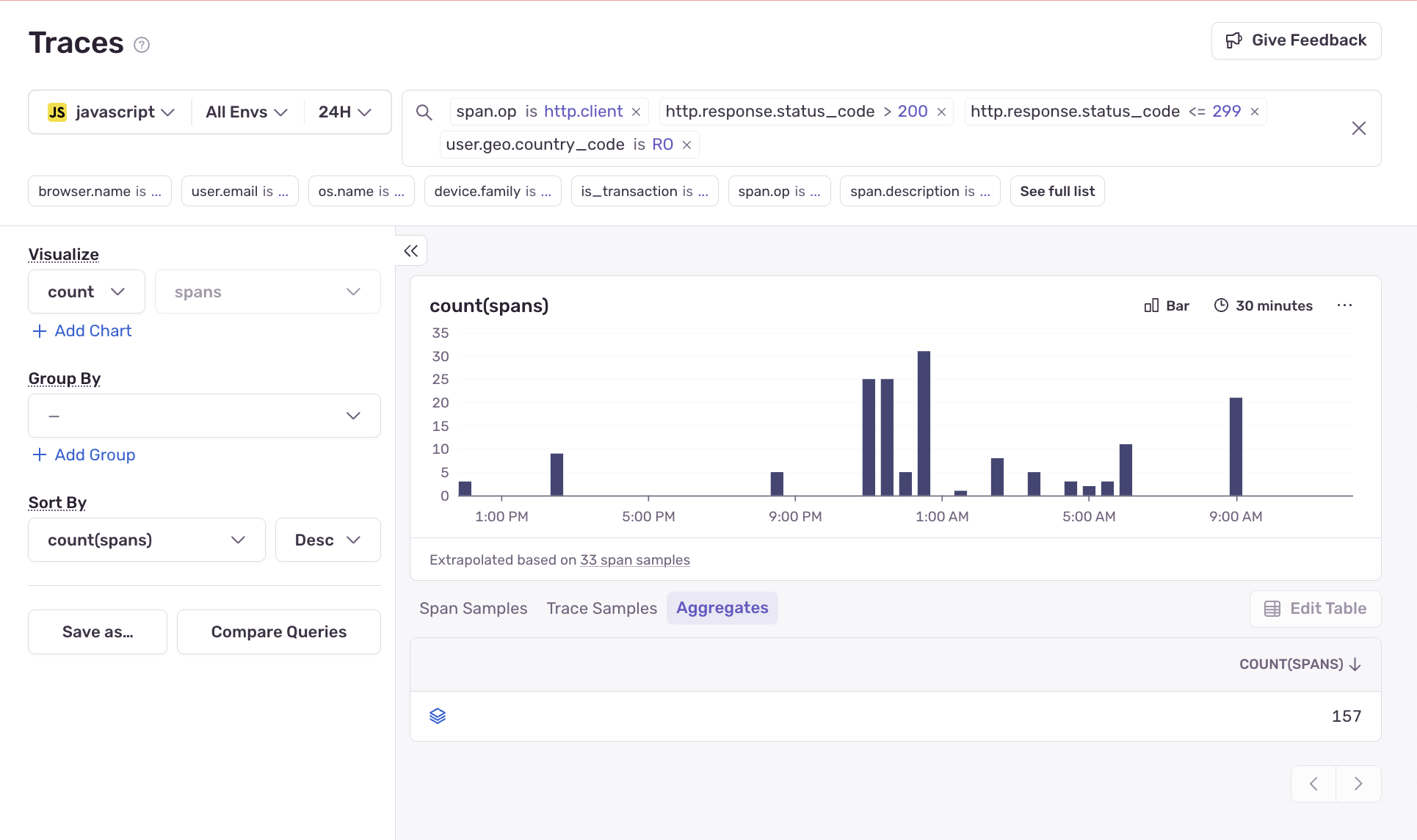This screenshot has height=840, width=1417.
Task: Collapse the sidebar with double chevron icon
Action: coord(411,251)
